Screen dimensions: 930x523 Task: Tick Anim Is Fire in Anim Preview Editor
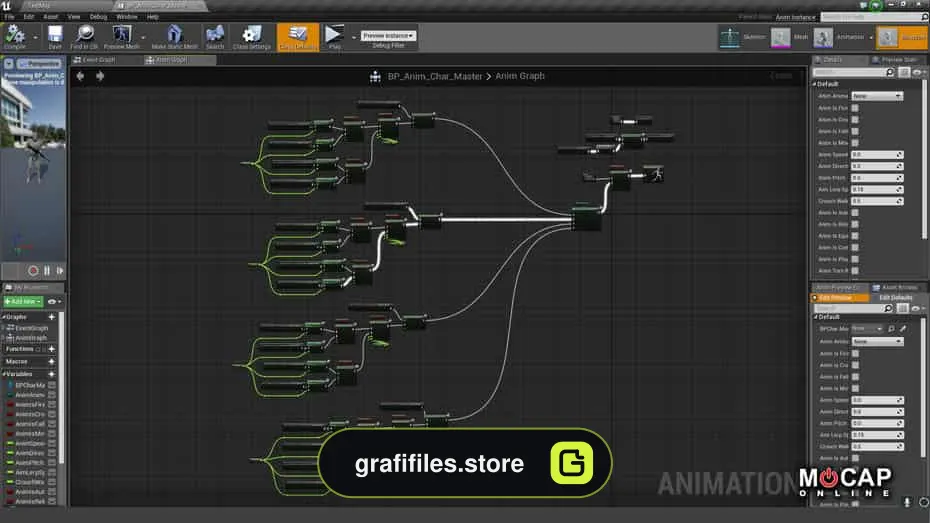[x=855, y=353]
